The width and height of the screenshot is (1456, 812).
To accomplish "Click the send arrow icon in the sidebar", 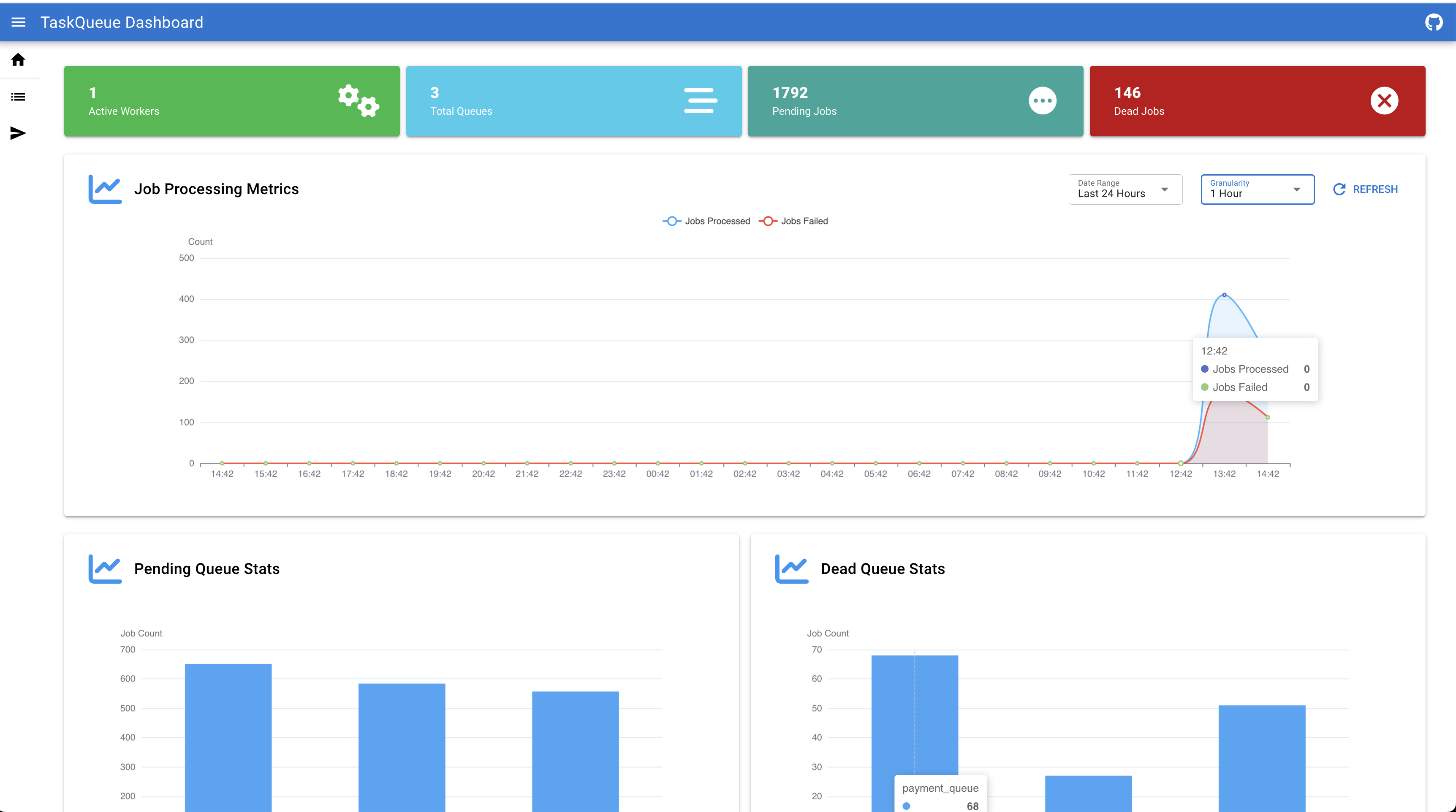I will [17, 133].
